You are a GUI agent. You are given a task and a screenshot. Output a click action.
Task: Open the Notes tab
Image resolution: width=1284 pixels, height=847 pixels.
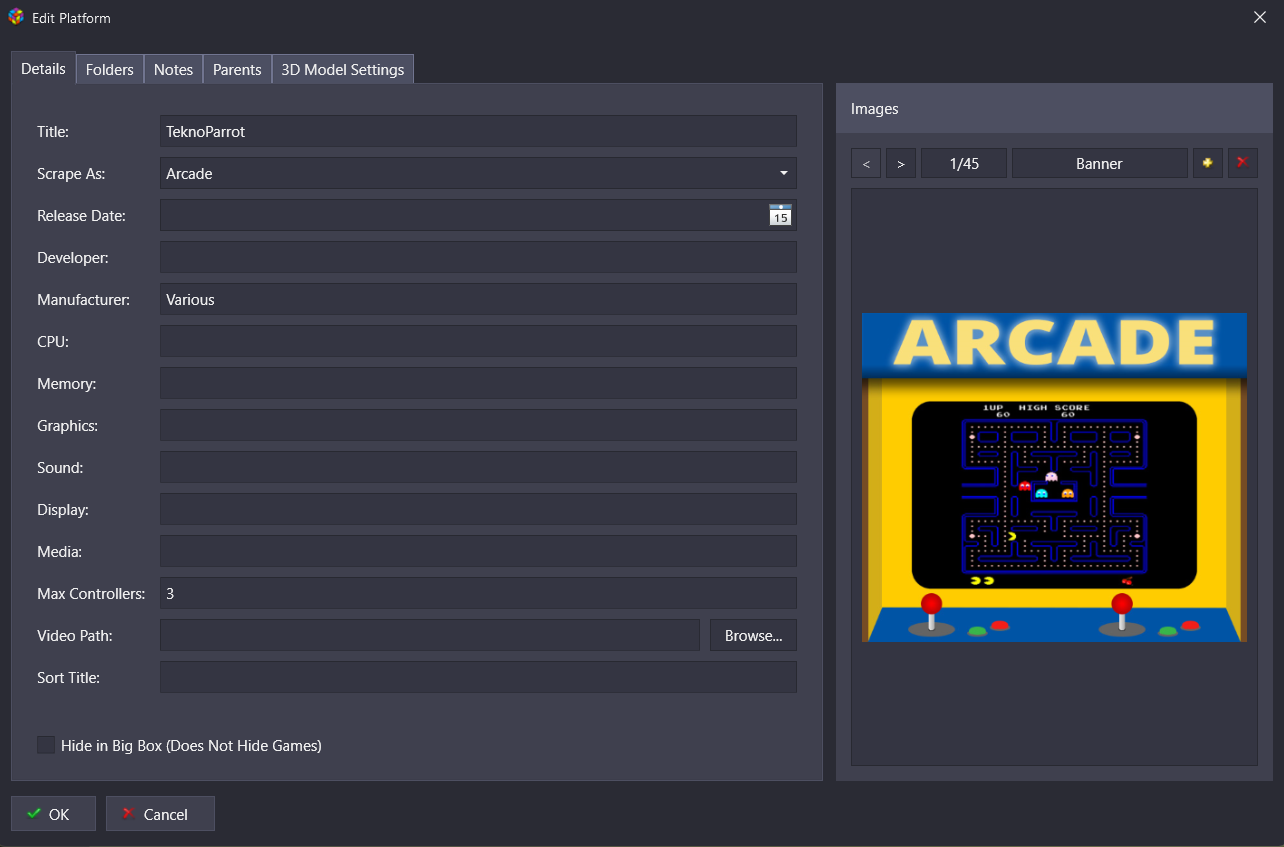tap(173, 69)
